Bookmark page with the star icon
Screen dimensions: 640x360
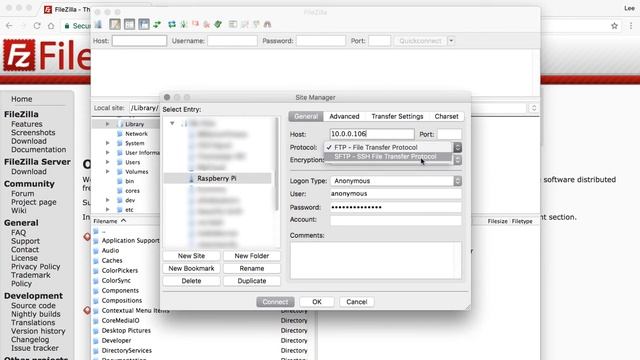pyautogui.click(x=614, y=26)
